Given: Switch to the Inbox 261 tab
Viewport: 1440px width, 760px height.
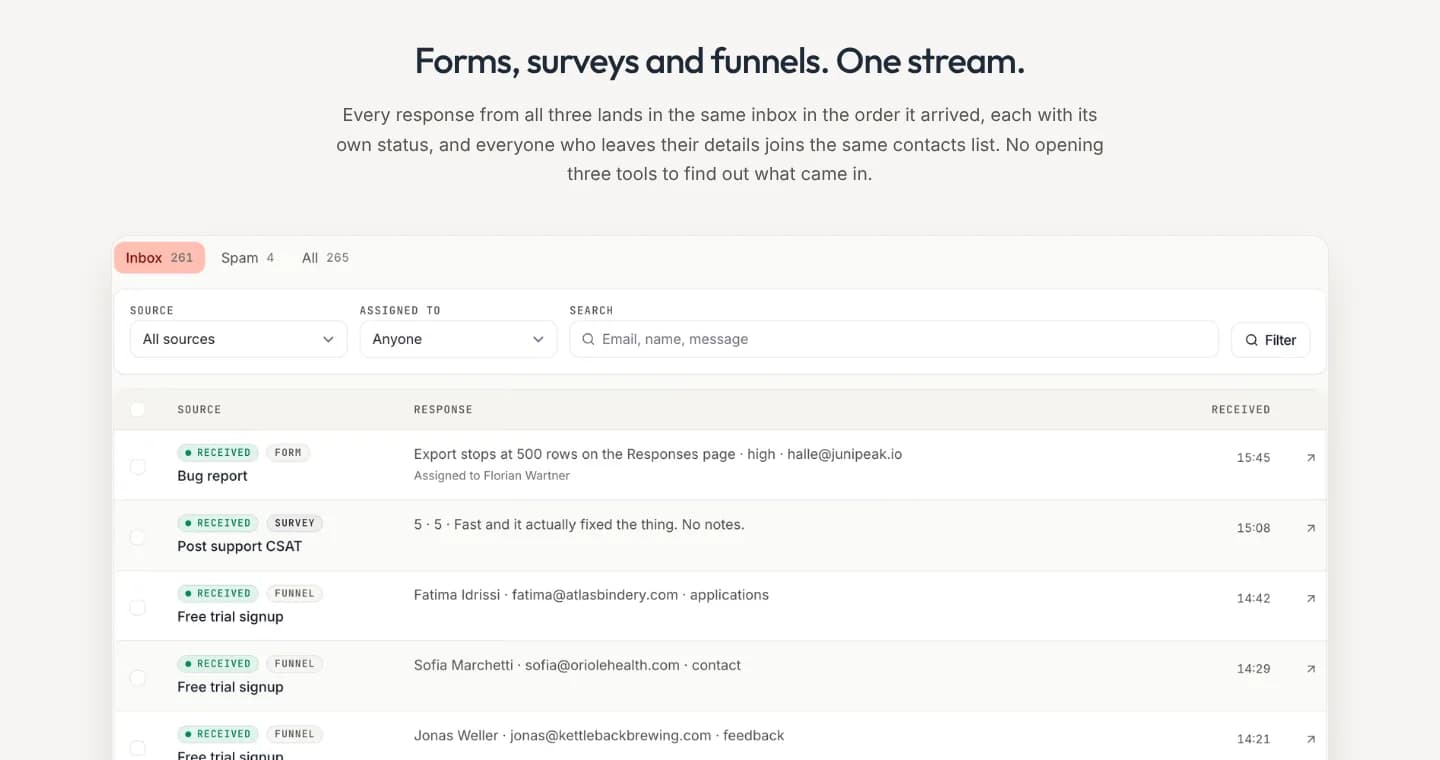Looking at the screenshot, I should 159,258.
